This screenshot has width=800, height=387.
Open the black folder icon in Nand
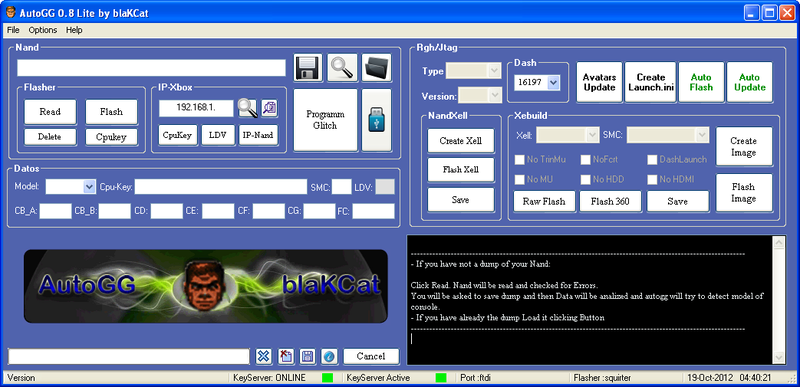[377, 68]
